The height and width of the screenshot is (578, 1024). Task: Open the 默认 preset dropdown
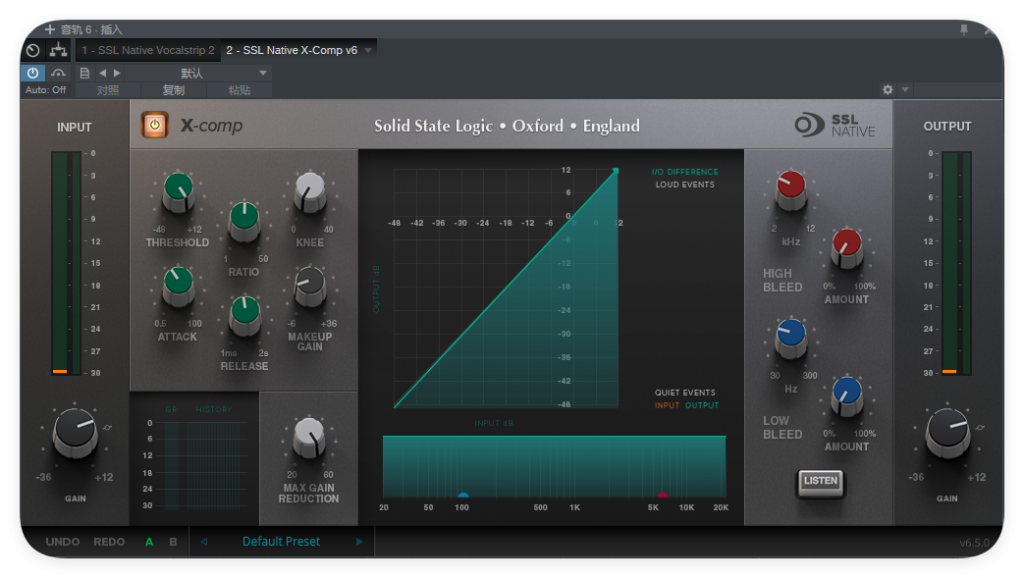point(197,73)
